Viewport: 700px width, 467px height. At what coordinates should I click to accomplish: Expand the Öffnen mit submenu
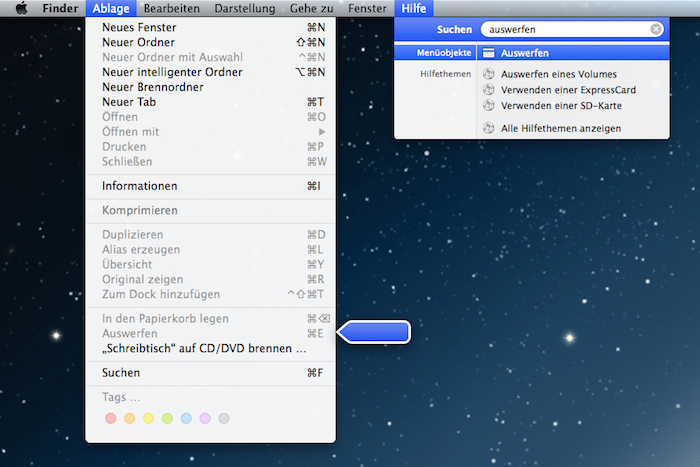[x=210, y=132]
